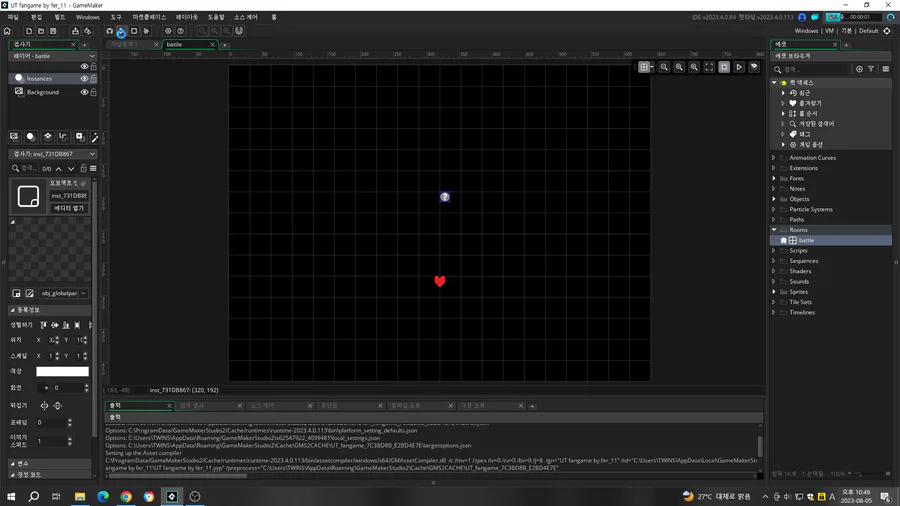This screenshot has width=900, height=506.
Task: Select the battle room in asset tree
Action: click(x=831, y=240)
